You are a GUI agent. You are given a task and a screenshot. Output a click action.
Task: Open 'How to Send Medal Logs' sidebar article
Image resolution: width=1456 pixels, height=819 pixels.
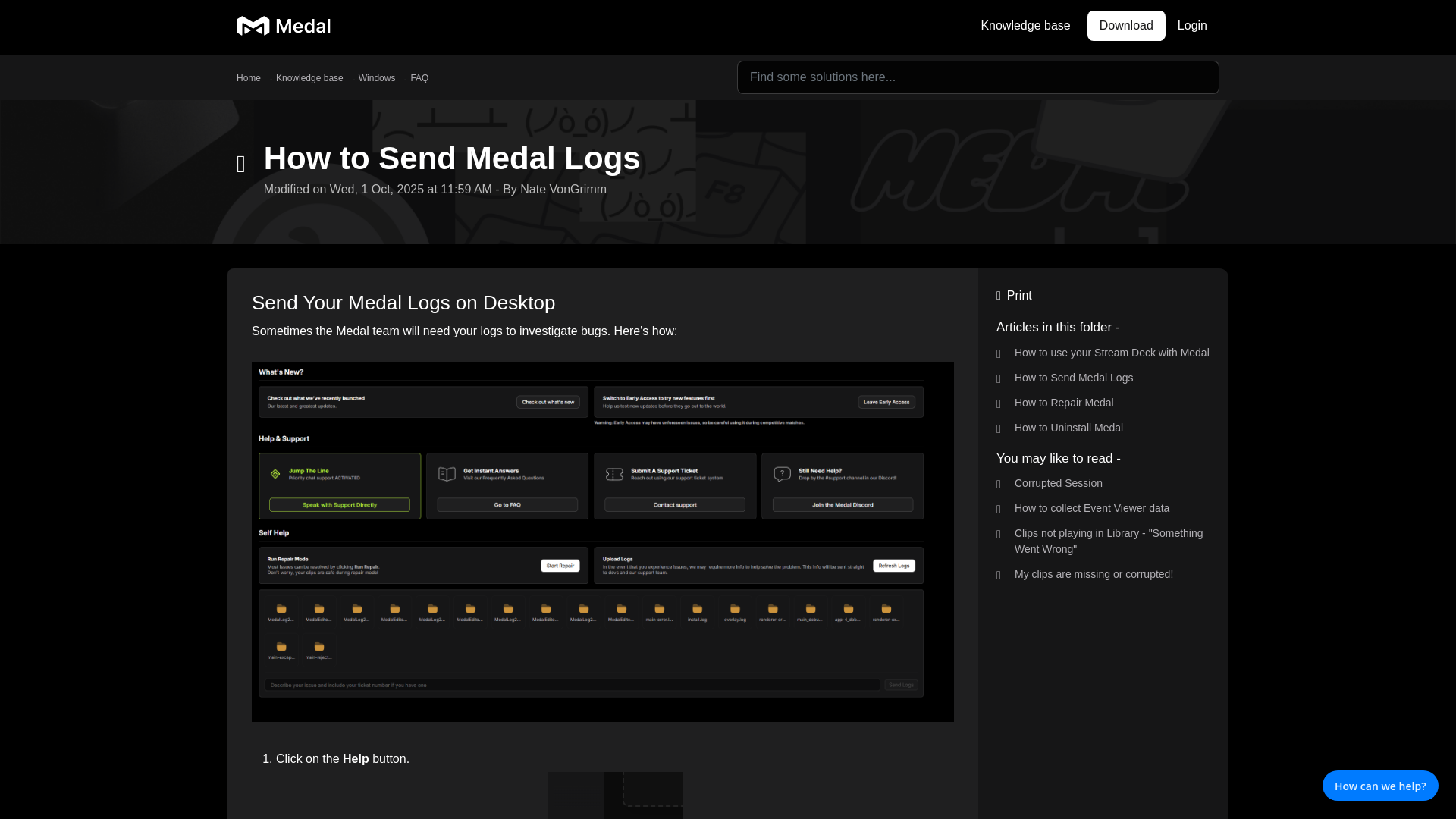click(1074, 378)
